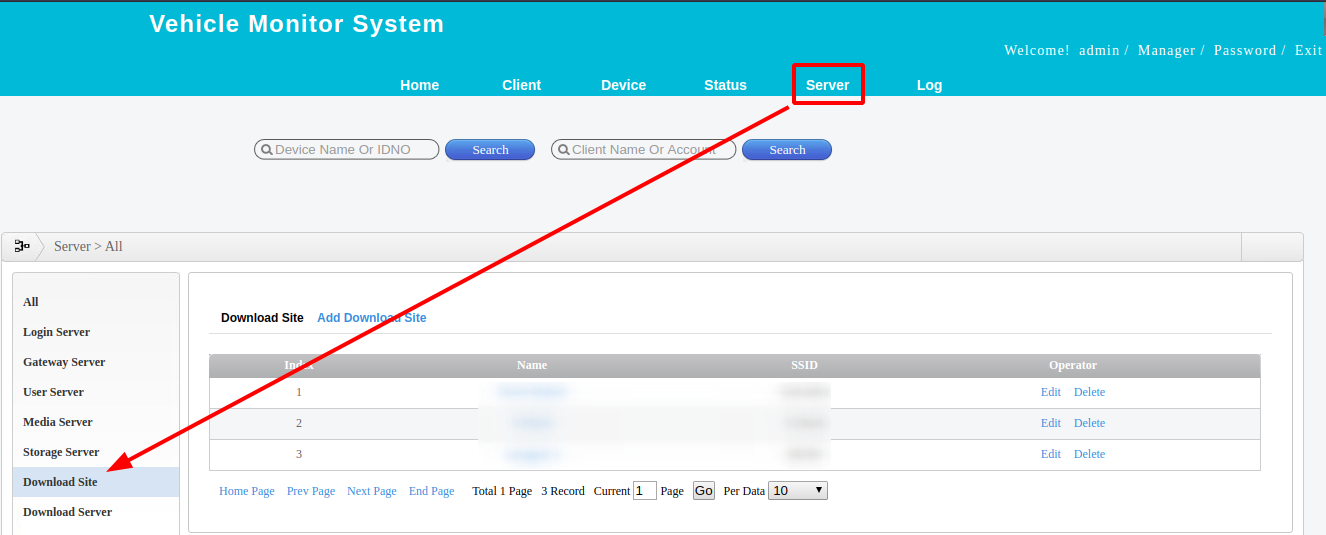Image resolution: width=1326 pixels, height=535 pixels.
Task: Delete the third download site row
Action: [1089, 454]
